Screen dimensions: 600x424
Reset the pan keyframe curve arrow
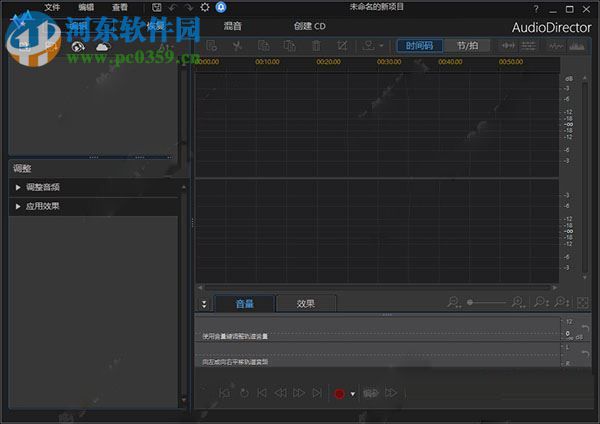click(585, 354)
